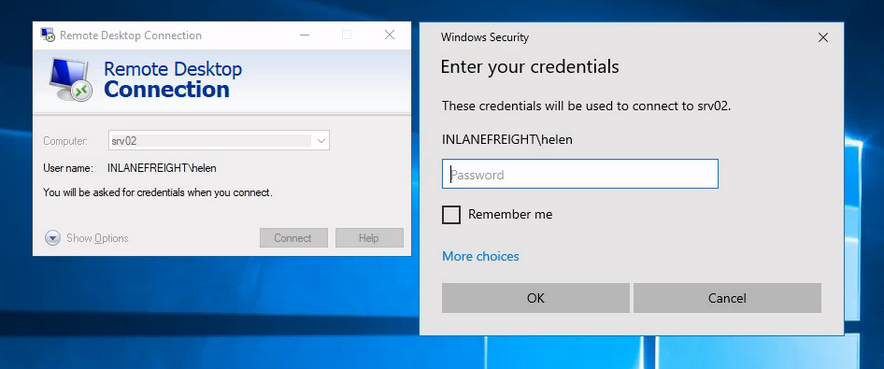
Task: Click the Computer: label
Action: pos(65,141)
